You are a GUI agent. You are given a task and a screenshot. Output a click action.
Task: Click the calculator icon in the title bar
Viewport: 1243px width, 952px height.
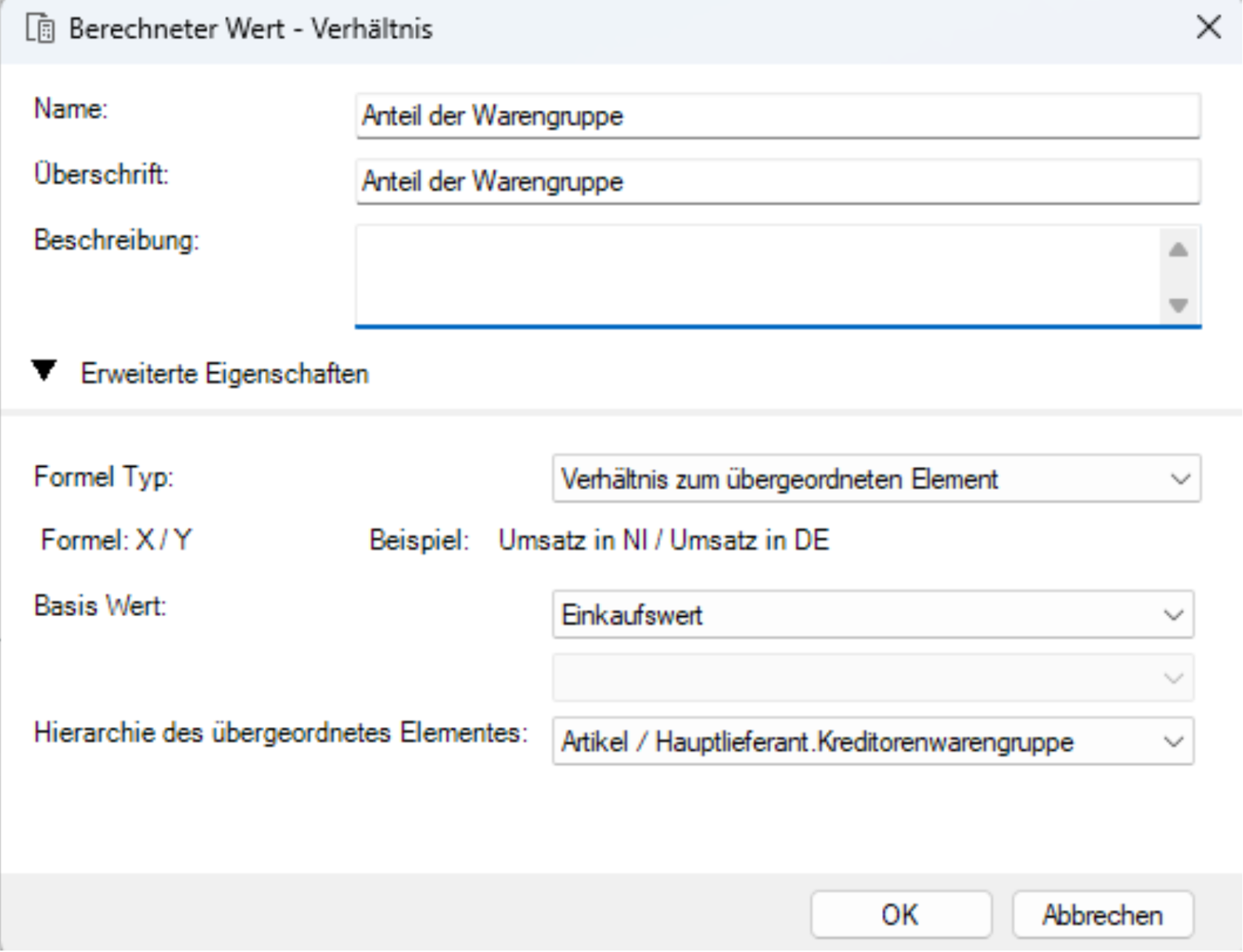40,29
